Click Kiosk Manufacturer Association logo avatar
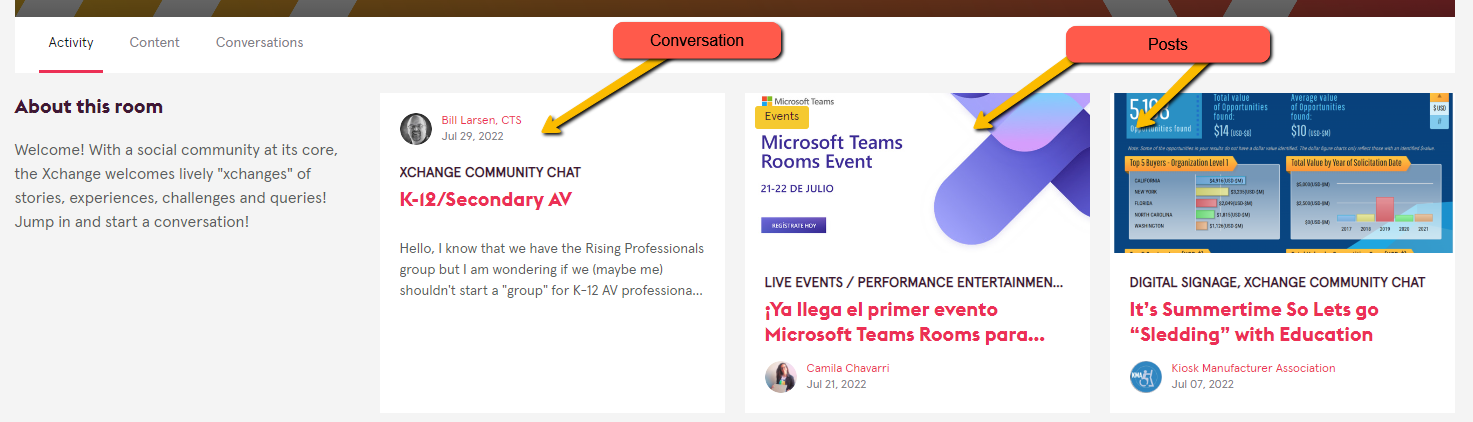 (1146, 377)
